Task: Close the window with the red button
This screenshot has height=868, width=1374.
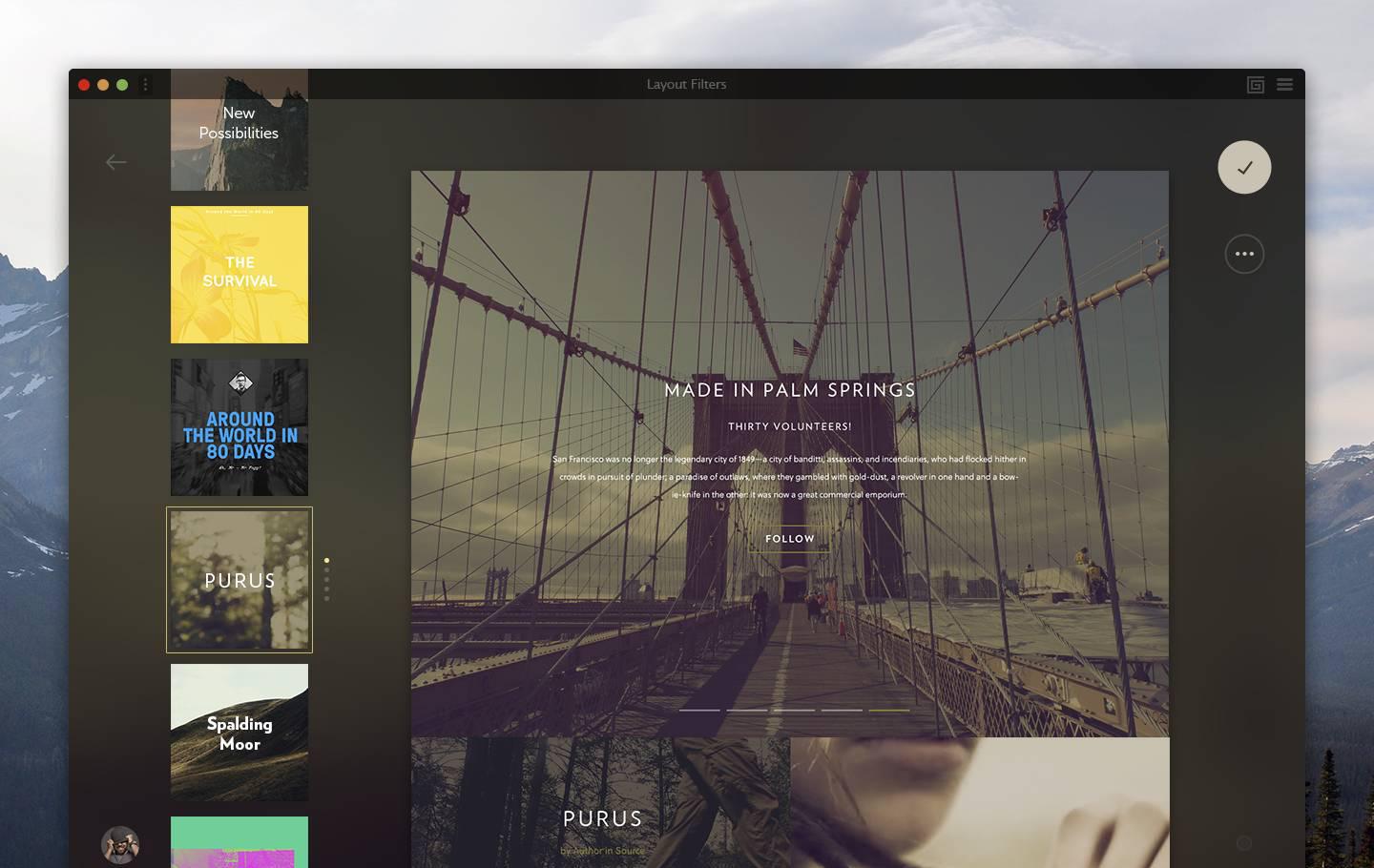Action: click(84, 85)
